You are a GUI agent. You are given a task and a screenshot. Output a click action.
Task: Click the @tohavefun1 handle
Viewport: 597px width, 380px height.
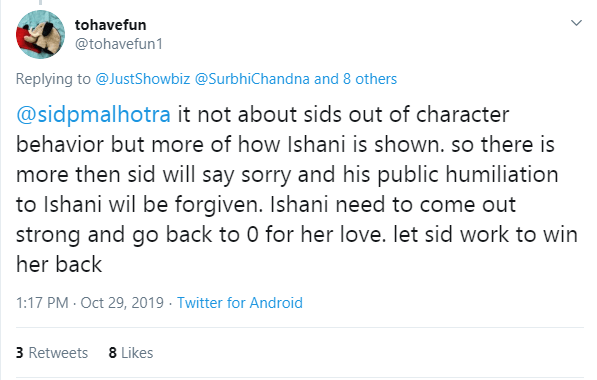point(119,44)
